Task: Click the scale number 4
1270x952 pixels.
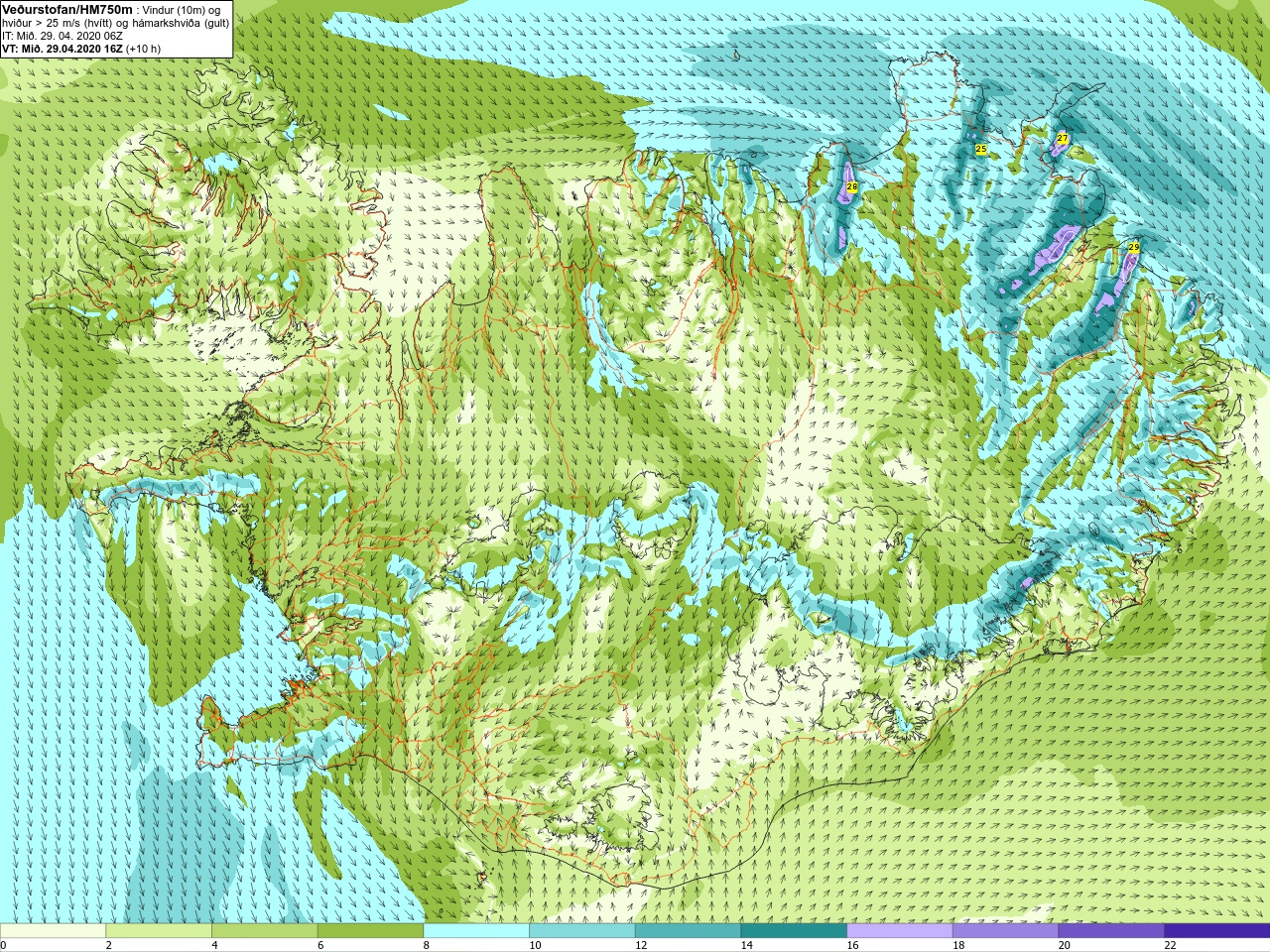Action: (214, 945)
